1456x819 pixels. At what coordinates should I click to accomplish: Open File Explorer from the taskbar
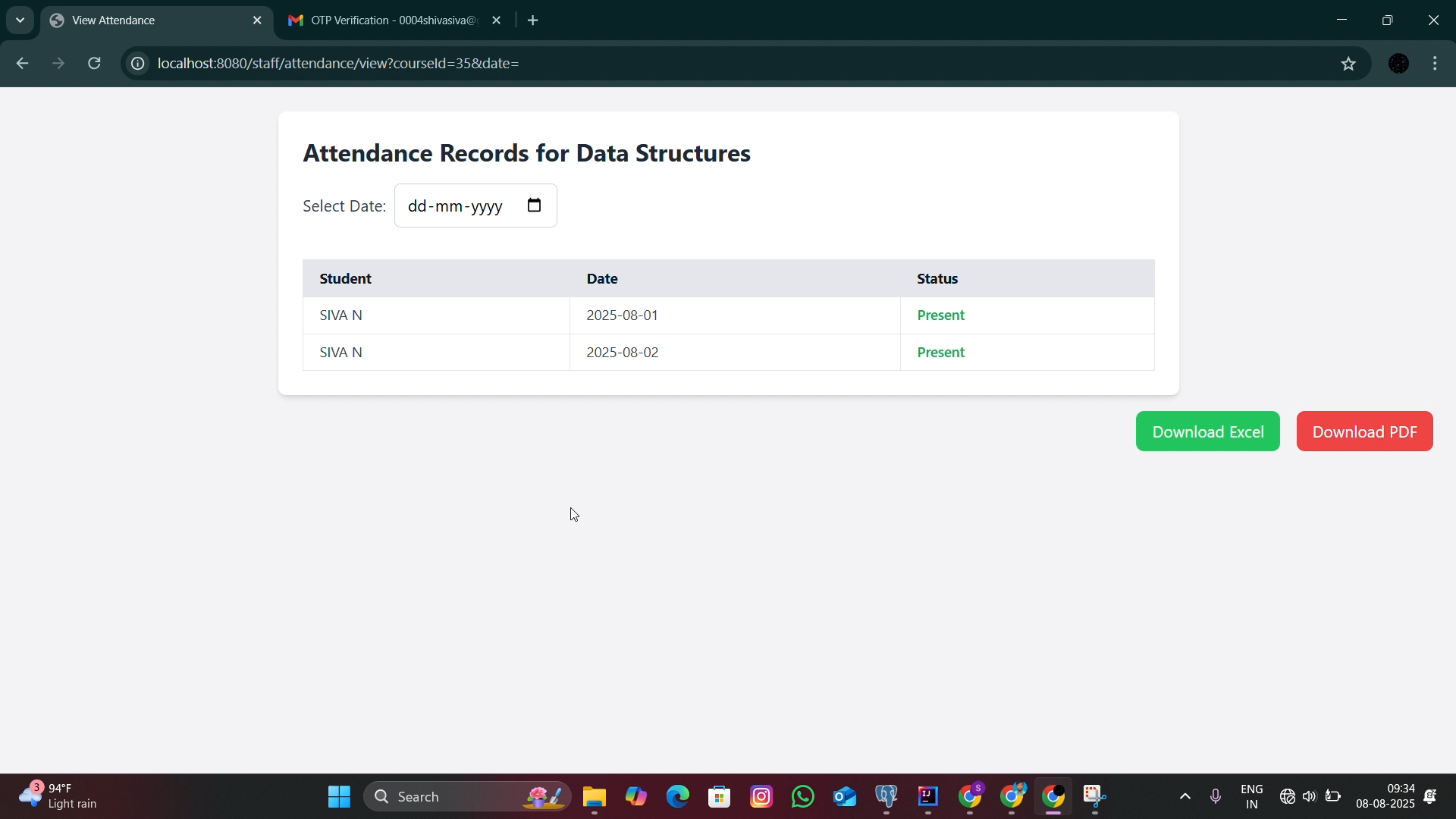(595, 797)
